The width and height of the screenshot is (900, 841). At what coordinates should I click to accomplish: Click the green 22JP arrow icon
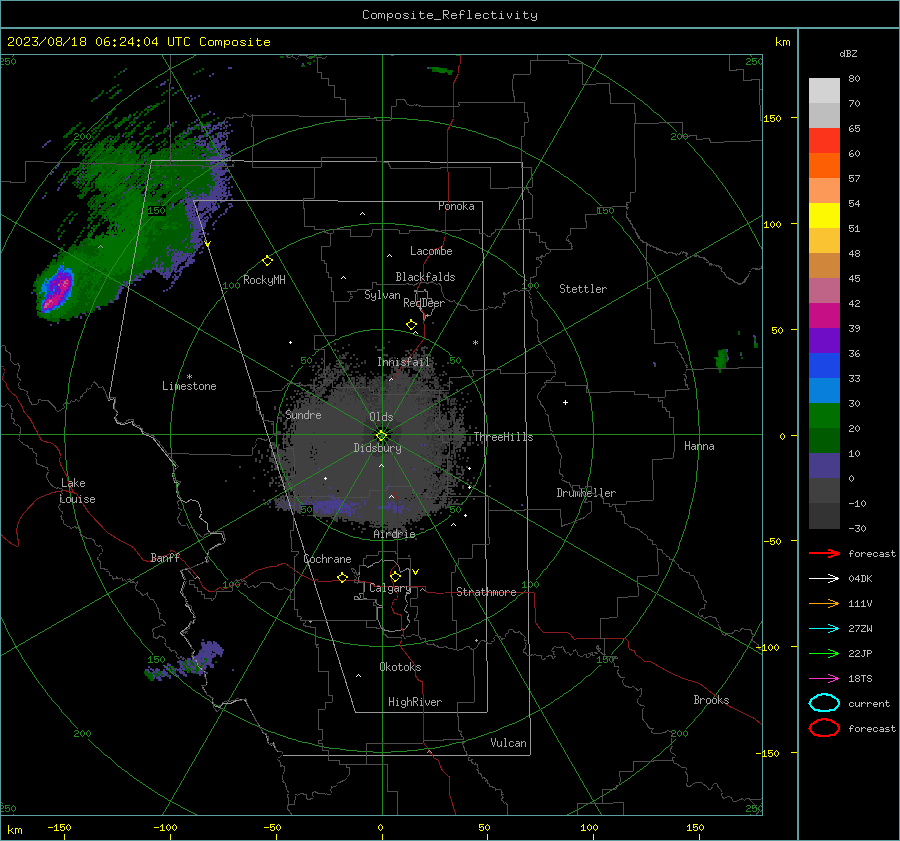[824, 653]
